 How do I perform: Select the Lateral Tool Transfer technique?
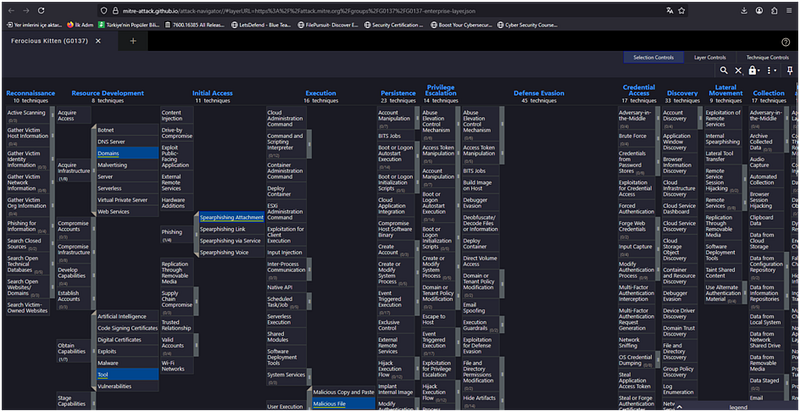(x=723, y=156)
